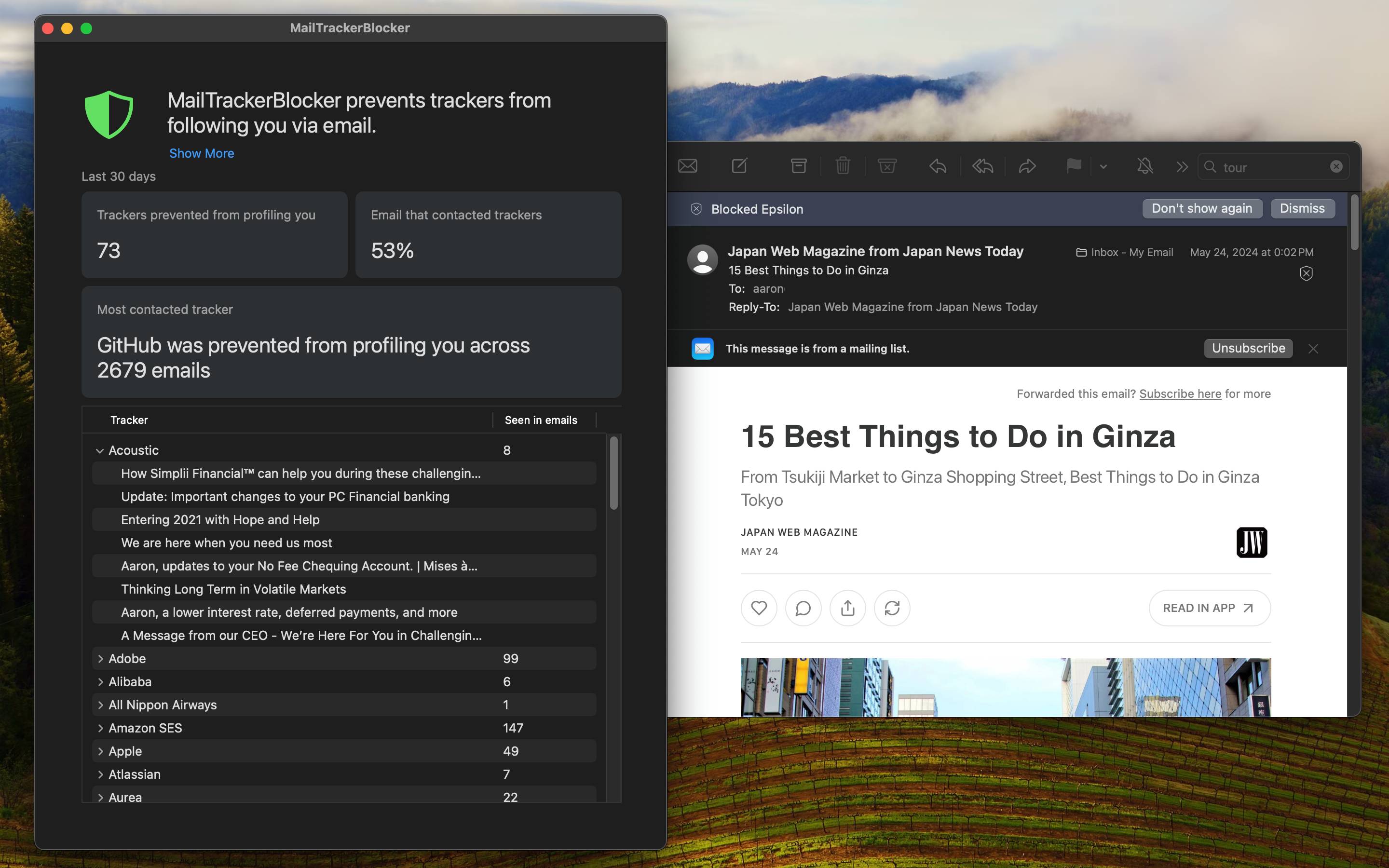Click the Reply arrow icon

pos(938,166)
